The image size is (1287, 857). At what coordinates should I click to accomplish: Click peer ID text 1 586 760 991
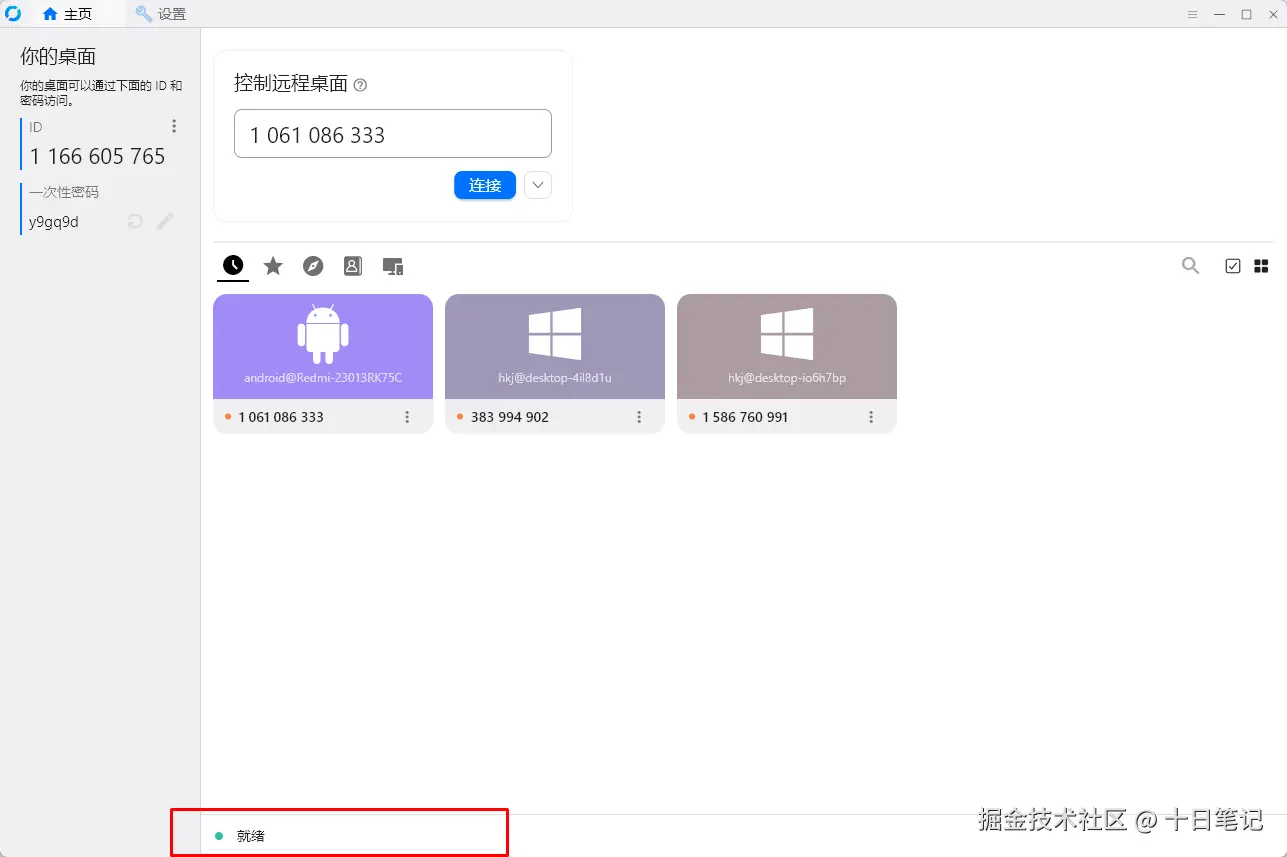click(x=745, y=417)
